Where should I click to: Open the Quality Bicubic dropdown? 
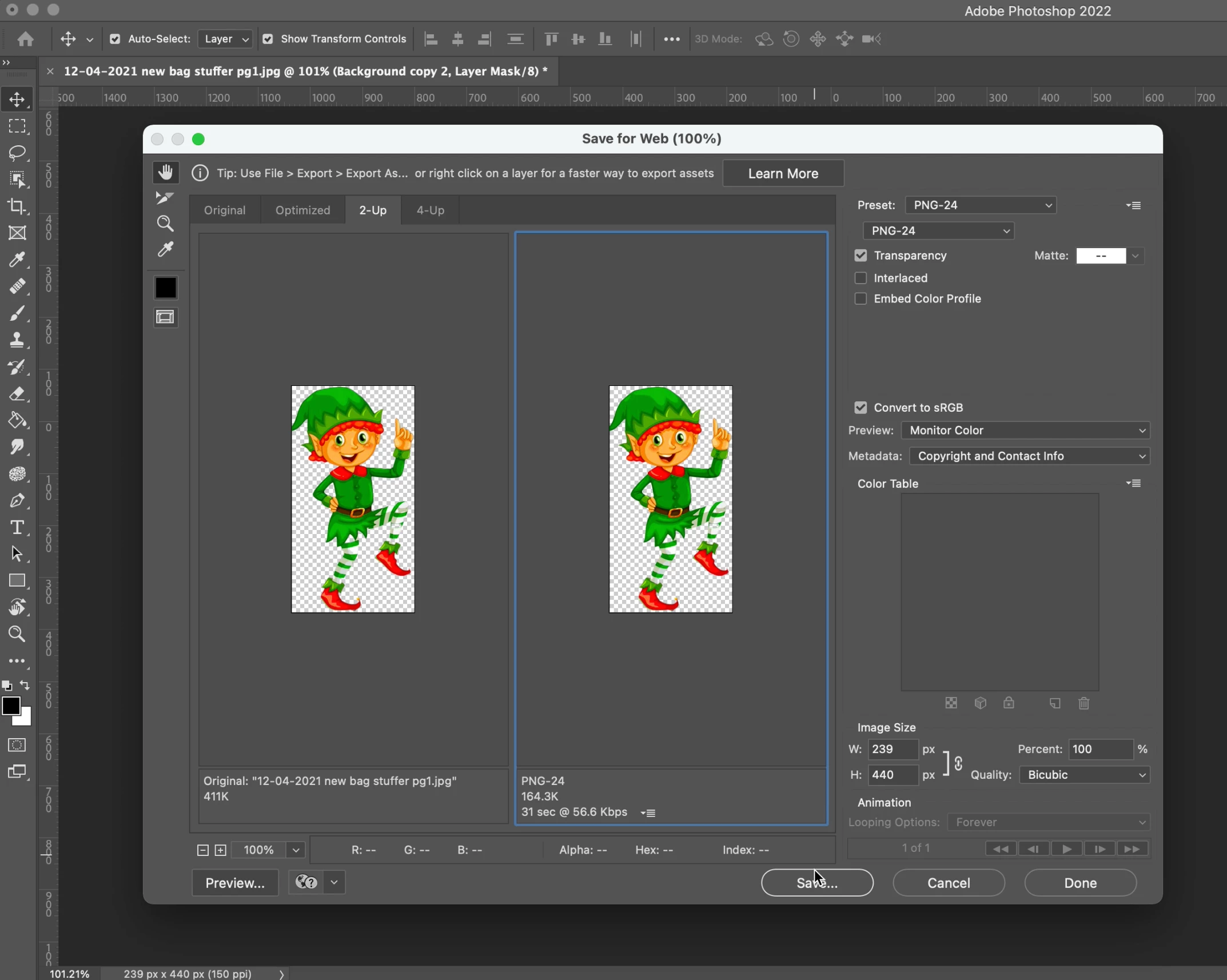(x=1085, y=775)
